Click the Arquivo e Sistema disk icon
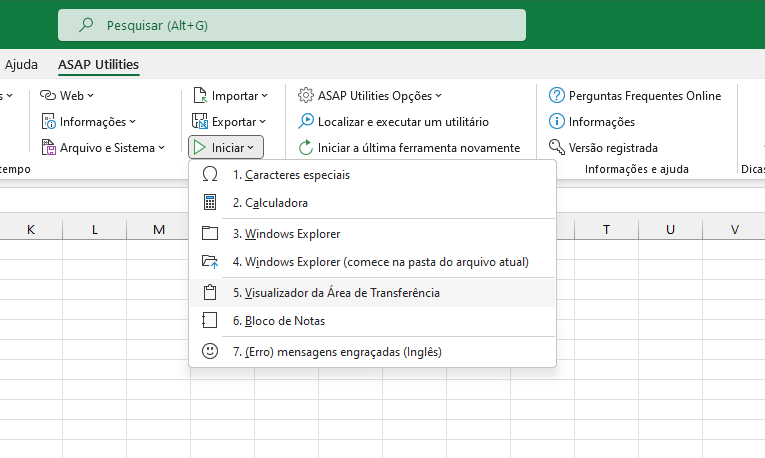 pos(49,147)
